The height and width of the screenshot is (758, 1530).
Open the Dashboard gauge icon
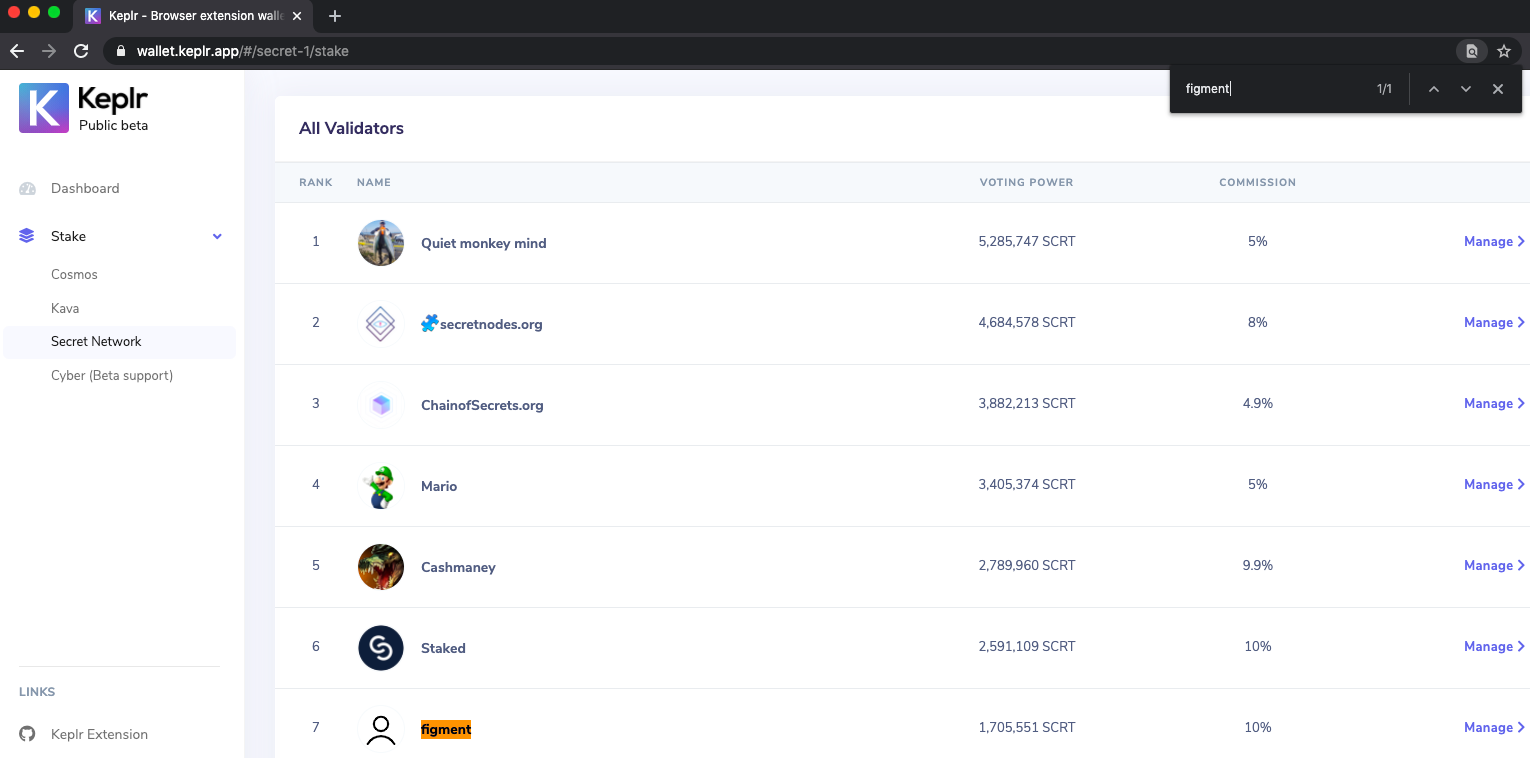point(28,188)
